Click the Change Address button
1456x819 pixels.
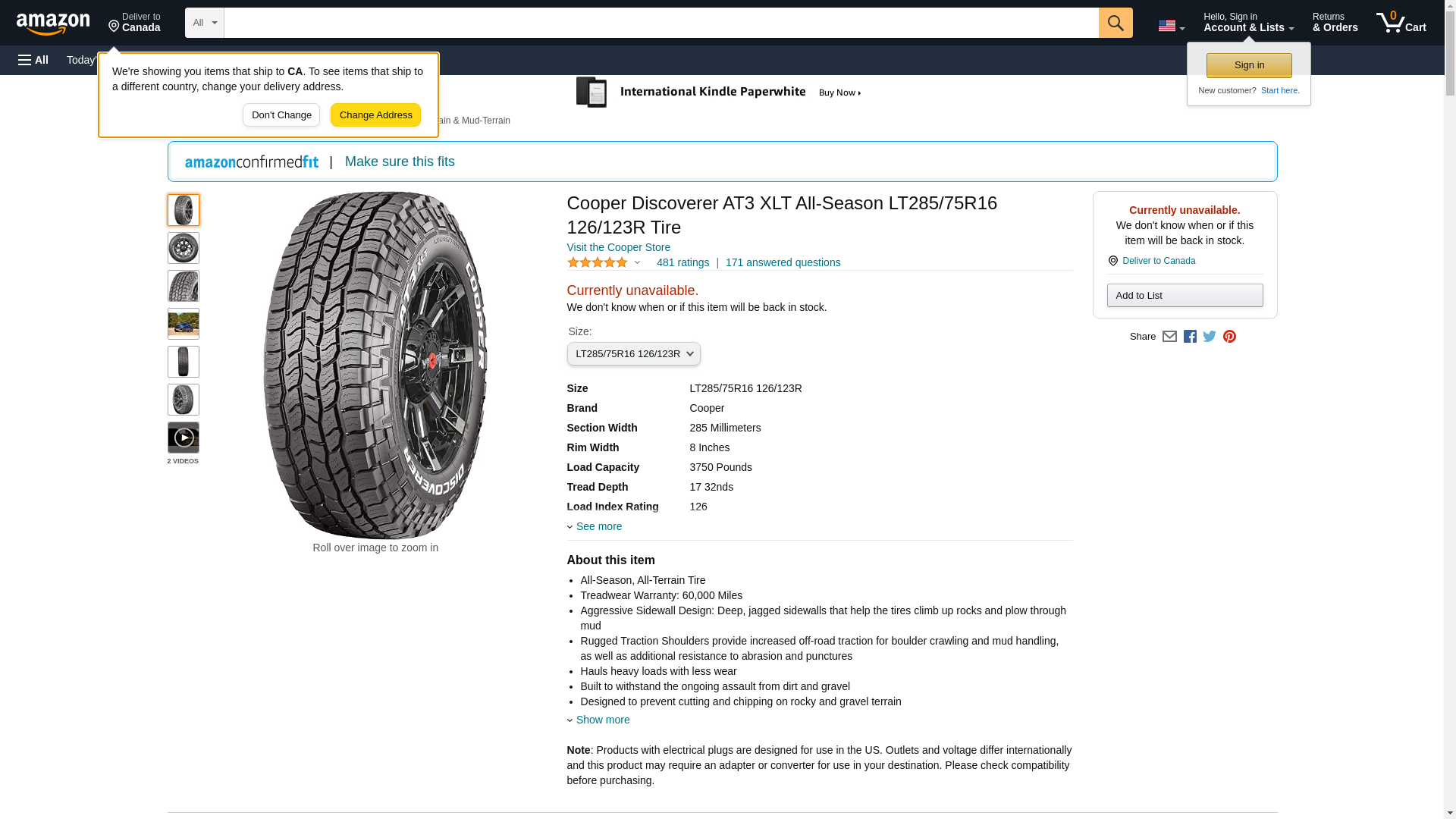[375, 115]
